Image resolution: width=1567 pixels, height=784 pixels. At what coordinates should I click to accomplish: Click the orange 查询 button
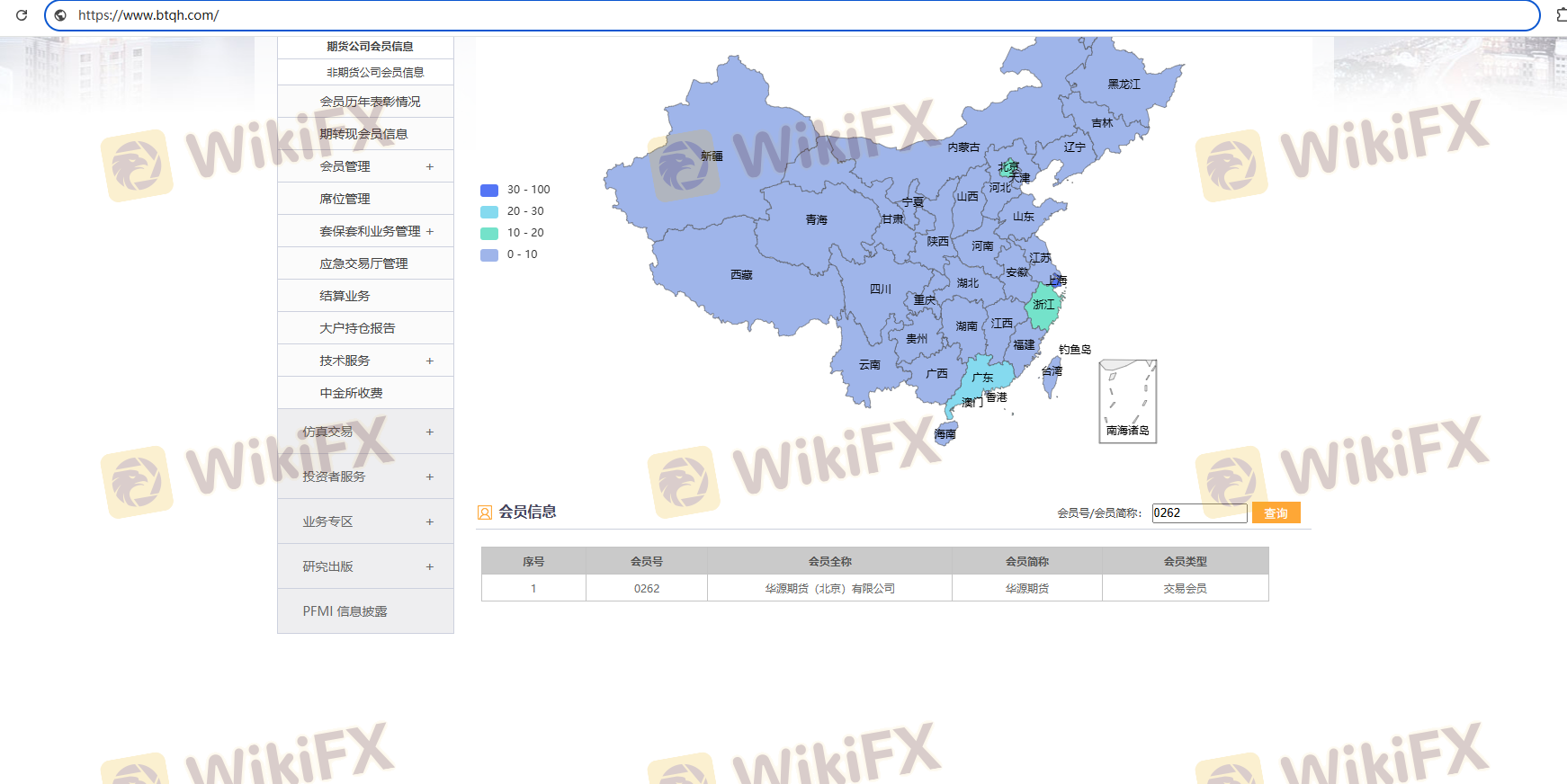pos(1276,512)
